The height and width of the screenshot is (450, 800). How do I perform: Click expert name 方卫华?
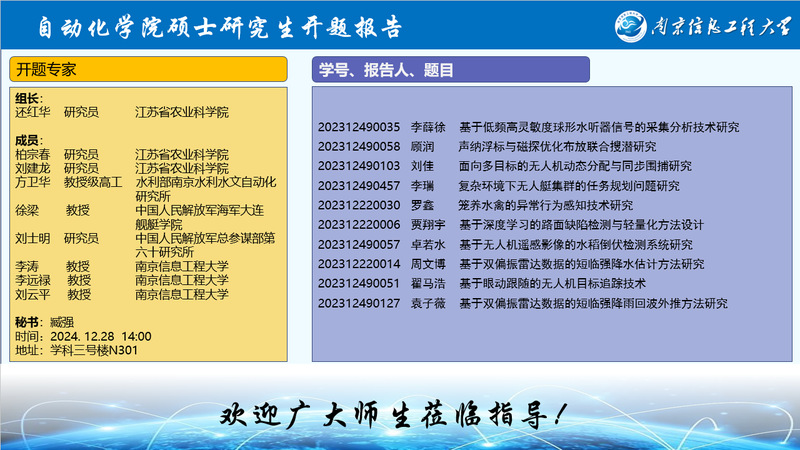(x=32, y=183)
